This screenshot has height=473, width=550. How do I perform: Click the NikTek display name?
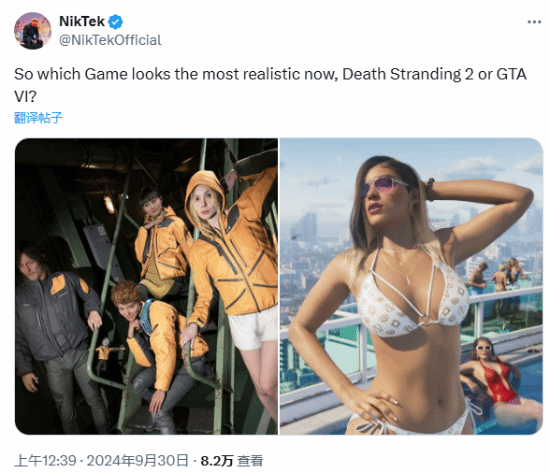coord(82,21)
